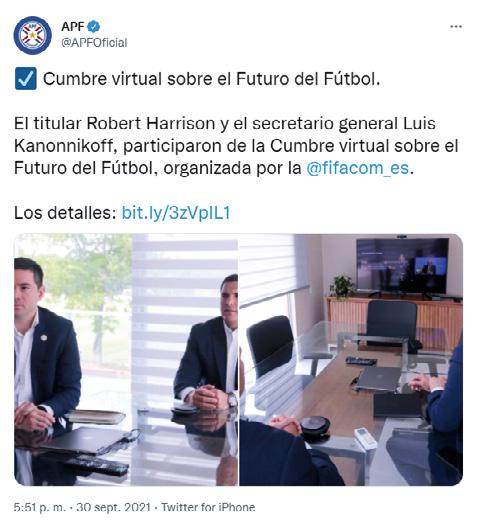
Task: Open the APF profile avatar
Action: [x=33, y=35]
